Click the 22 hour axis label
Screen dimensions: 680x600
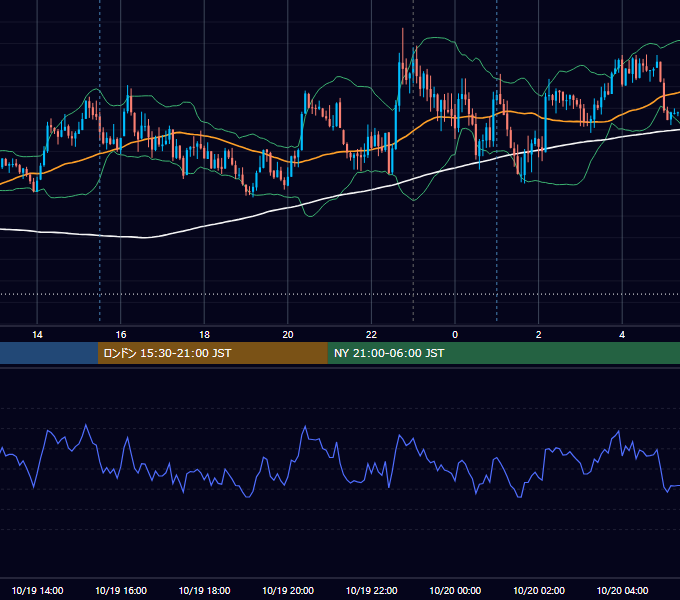pos(371,335)
